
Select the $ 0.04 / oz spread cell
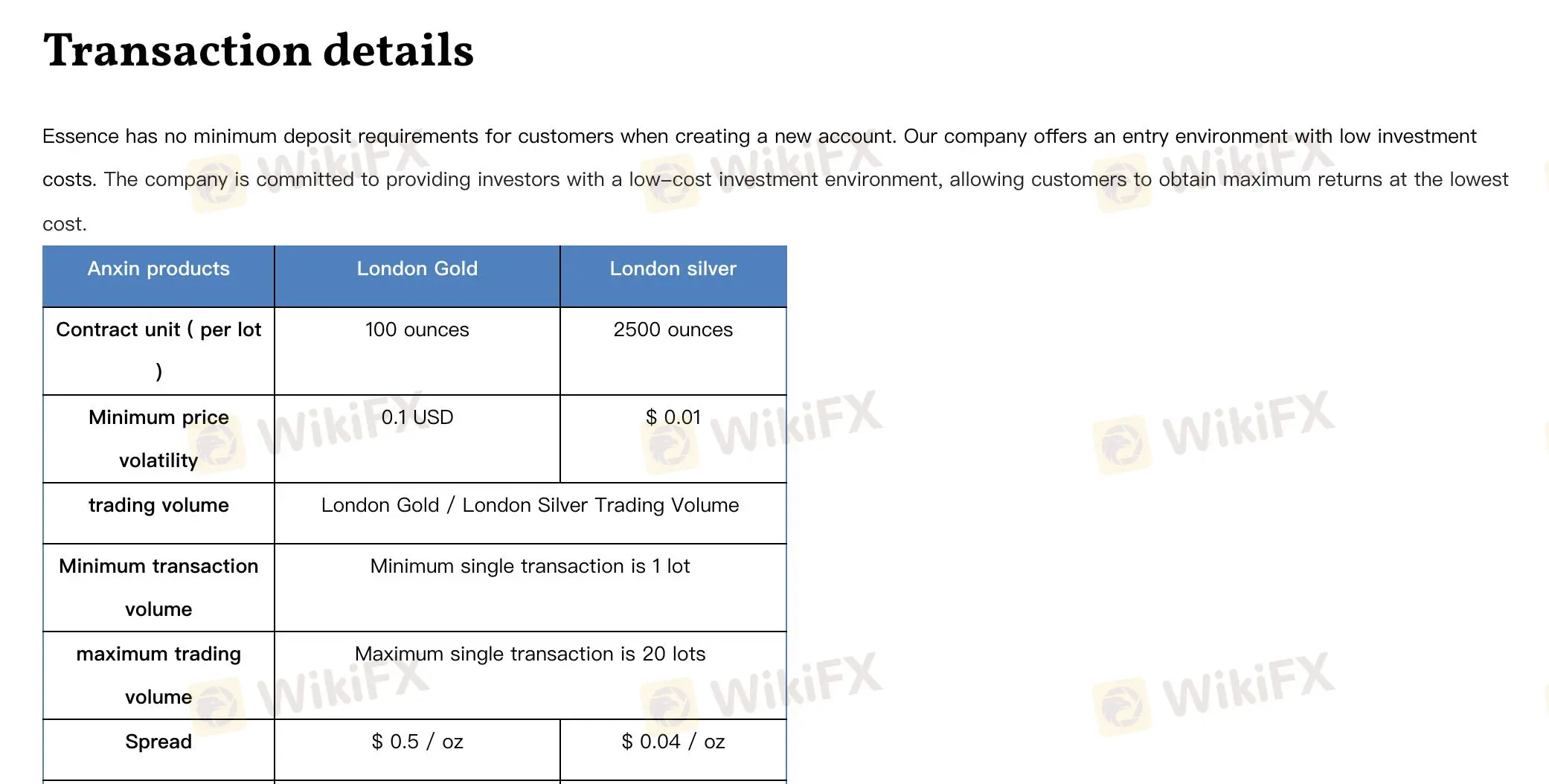pos(673,750)
